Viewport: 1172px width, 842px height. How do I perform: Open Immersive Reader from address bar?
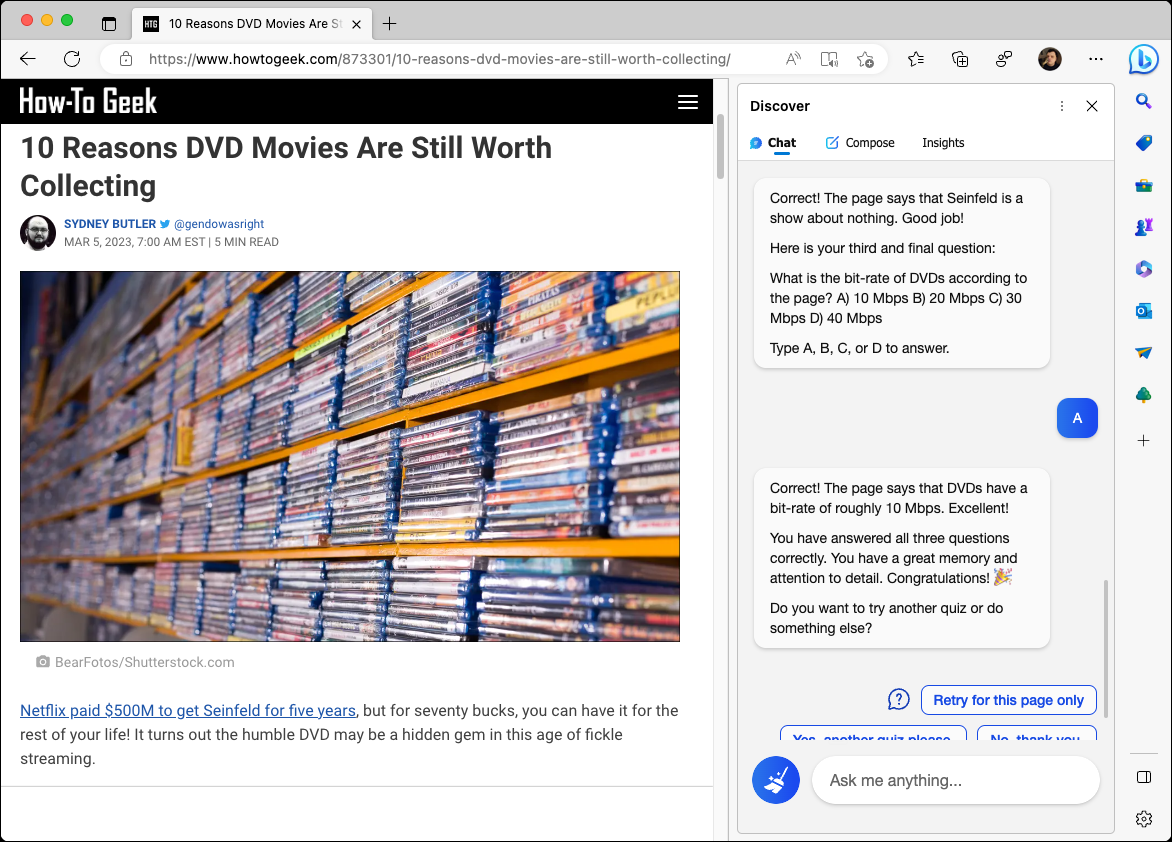829,59
